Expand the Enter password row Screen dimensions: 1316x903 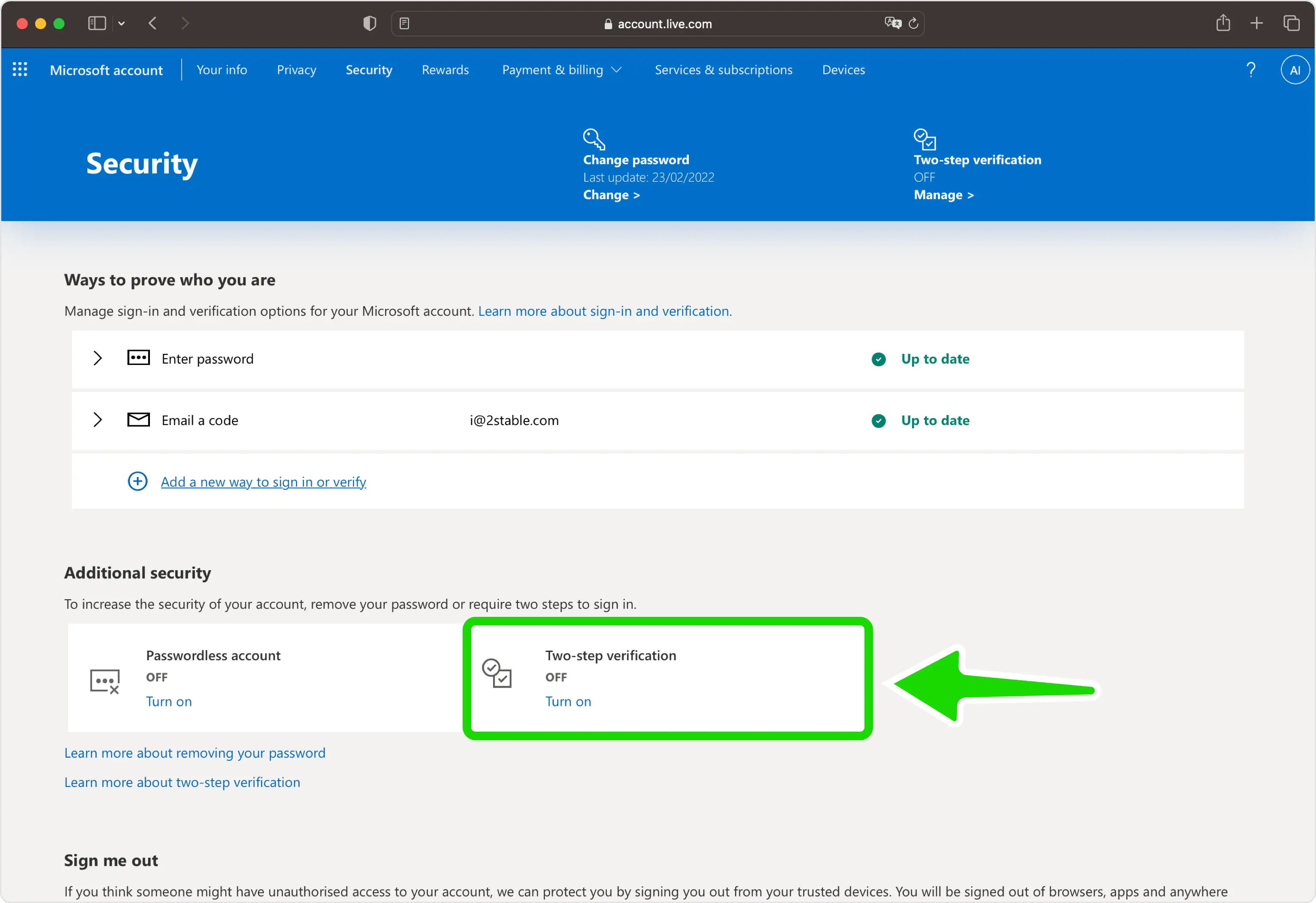(97, 358)
